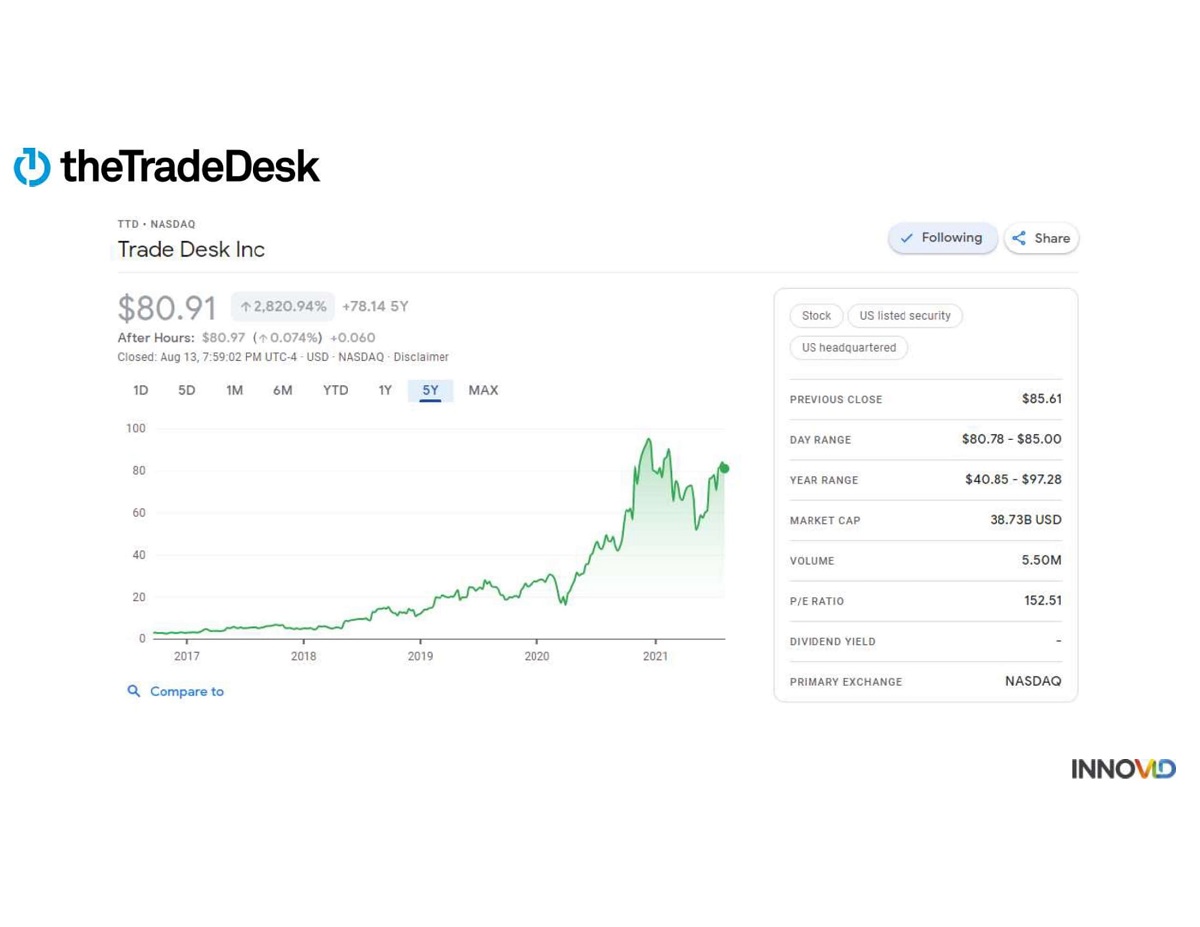Viewport: 1200px width, 927px height.
Task: Switch chart to 6M range
Action: click(x=283, y=390)
